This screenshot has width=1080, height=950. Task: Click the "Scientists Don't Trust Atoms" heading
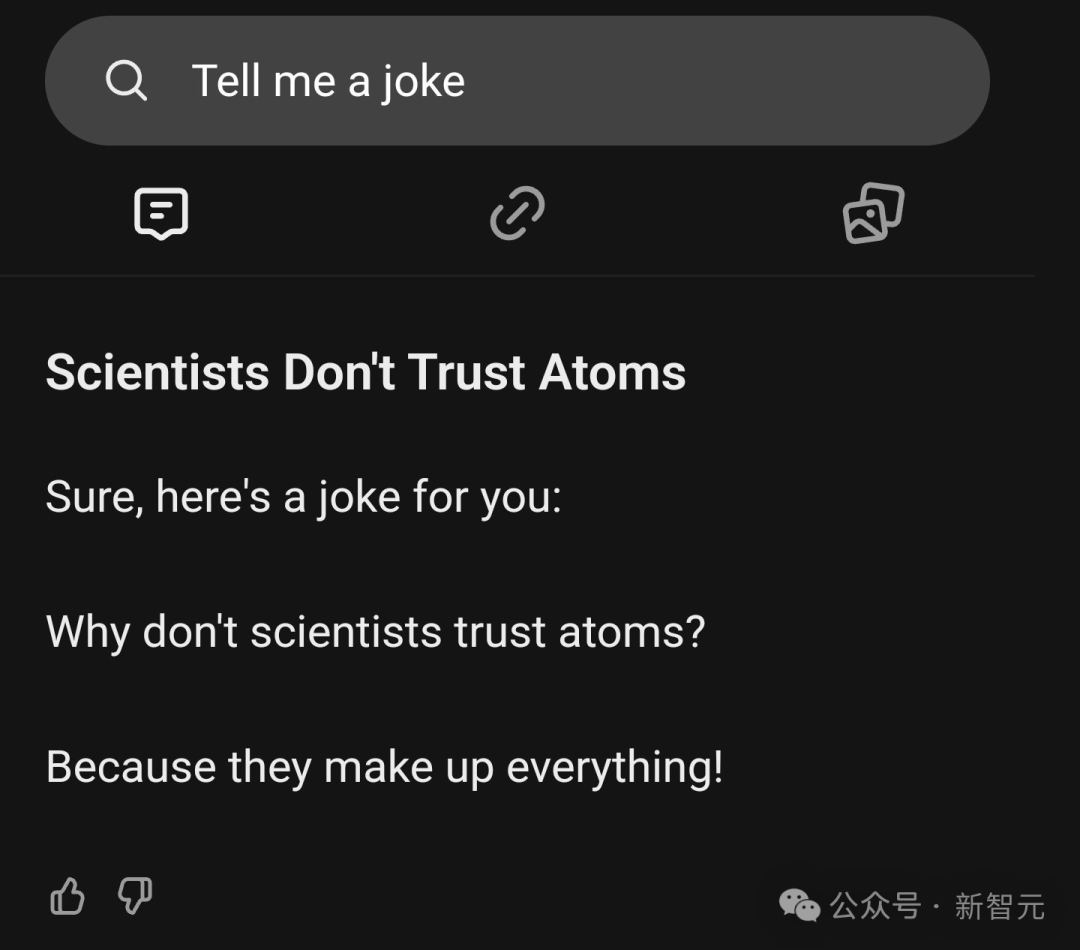click(x=366, y=373)
